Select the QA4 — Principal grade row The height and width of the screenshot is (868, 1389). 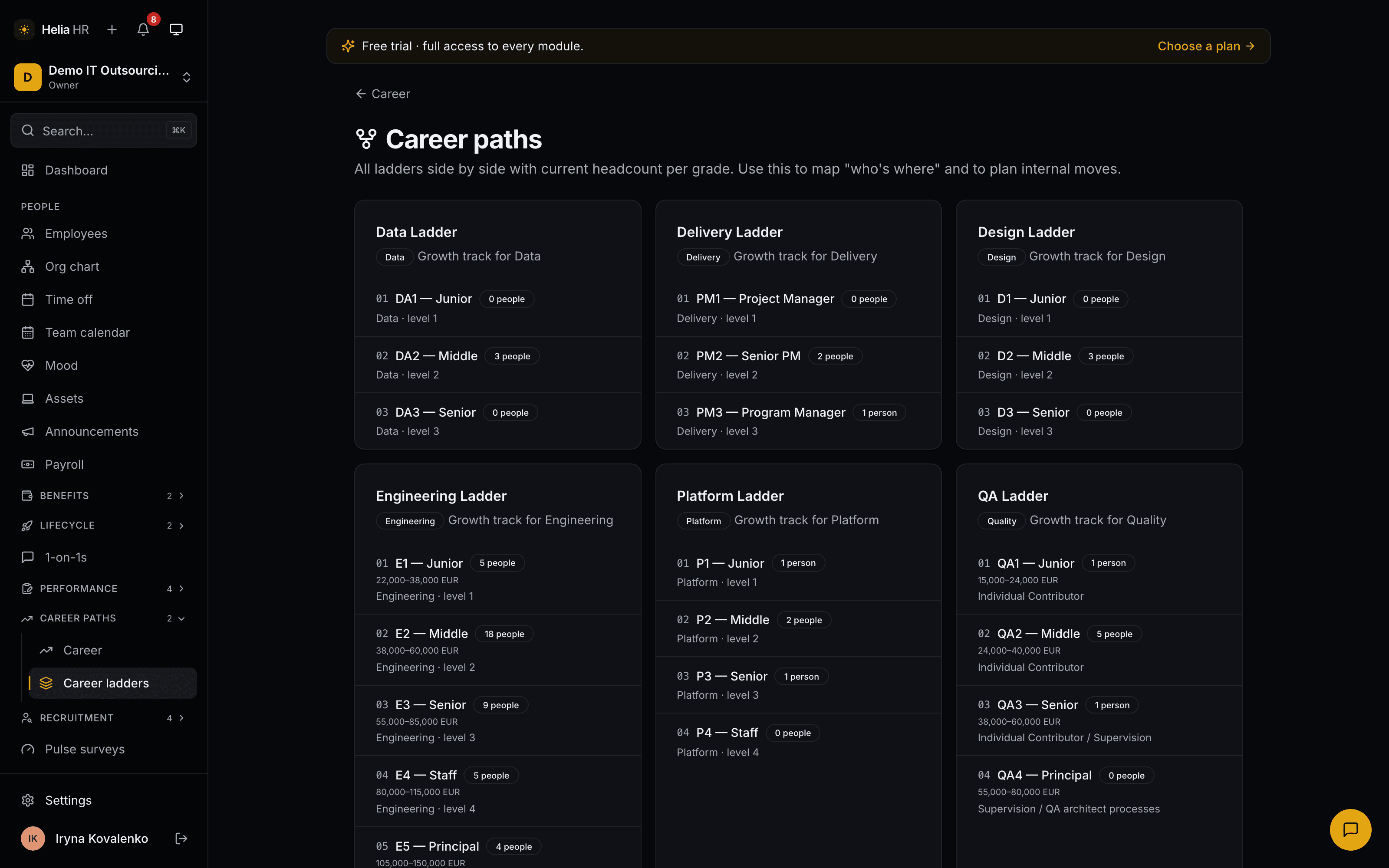point(1099,791)
